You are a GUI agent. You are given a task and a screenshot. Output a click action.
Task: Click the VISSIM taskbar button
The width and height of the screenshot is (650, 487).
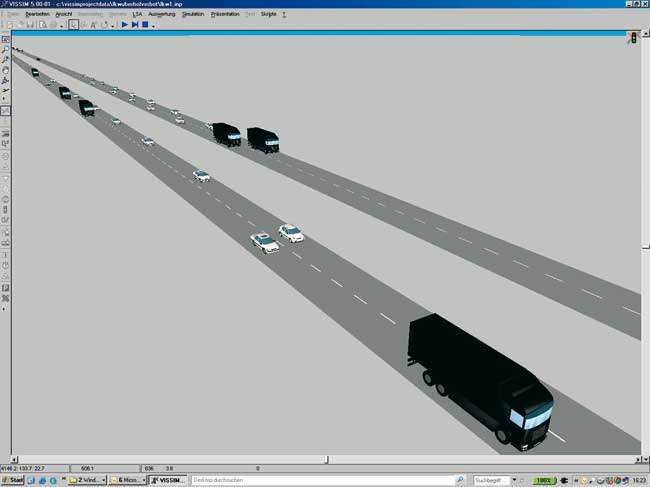coord(168,480)
